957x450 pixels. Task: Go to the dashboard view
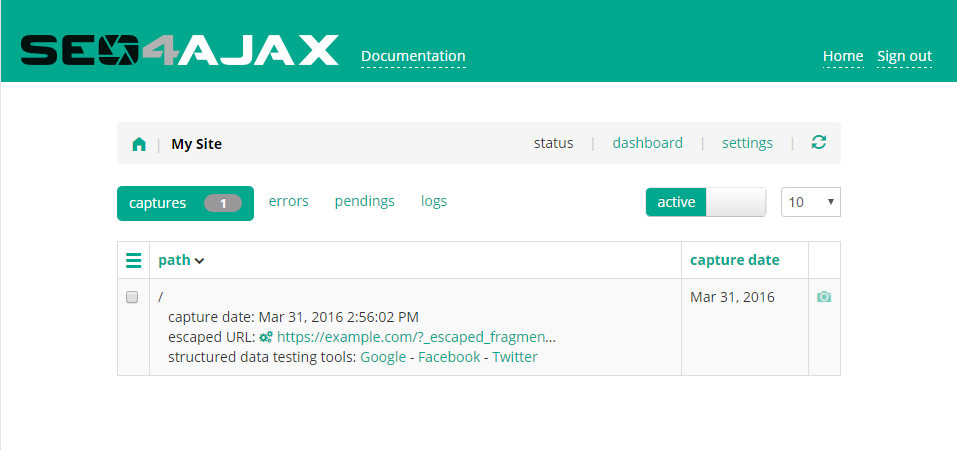[x=648, y=143]
